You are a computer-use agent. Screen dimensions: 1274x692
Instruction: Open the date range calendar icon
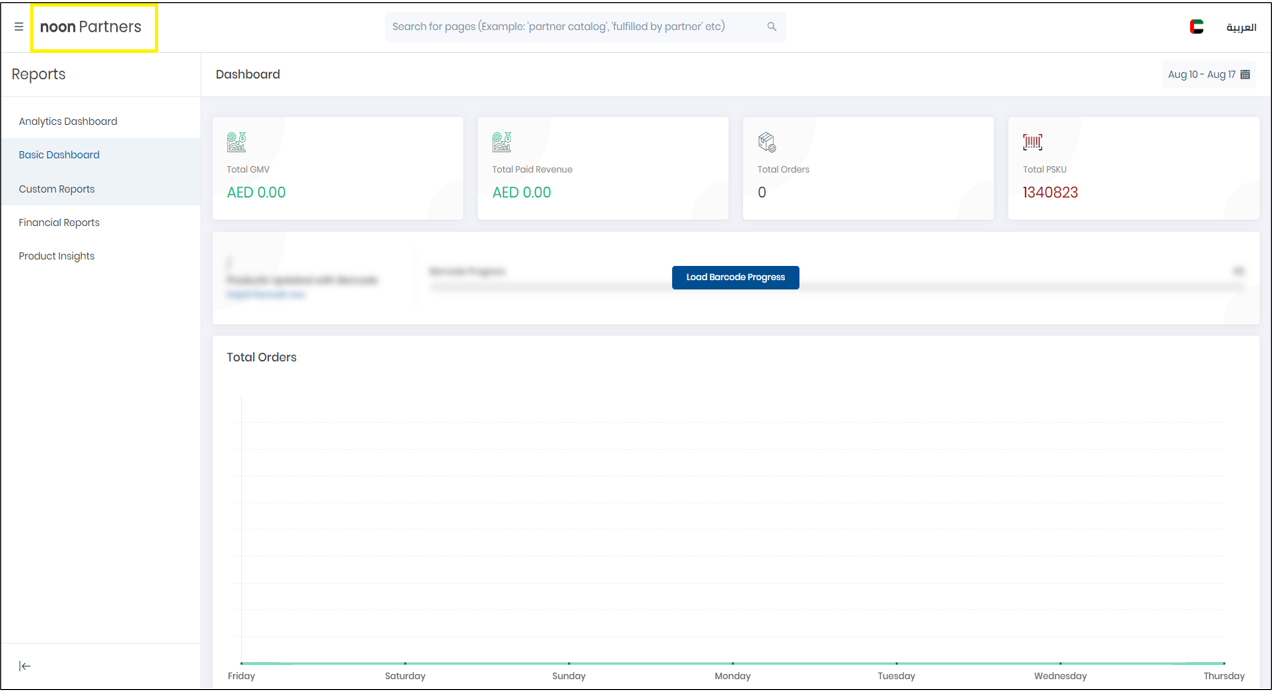coord(1245,75)
